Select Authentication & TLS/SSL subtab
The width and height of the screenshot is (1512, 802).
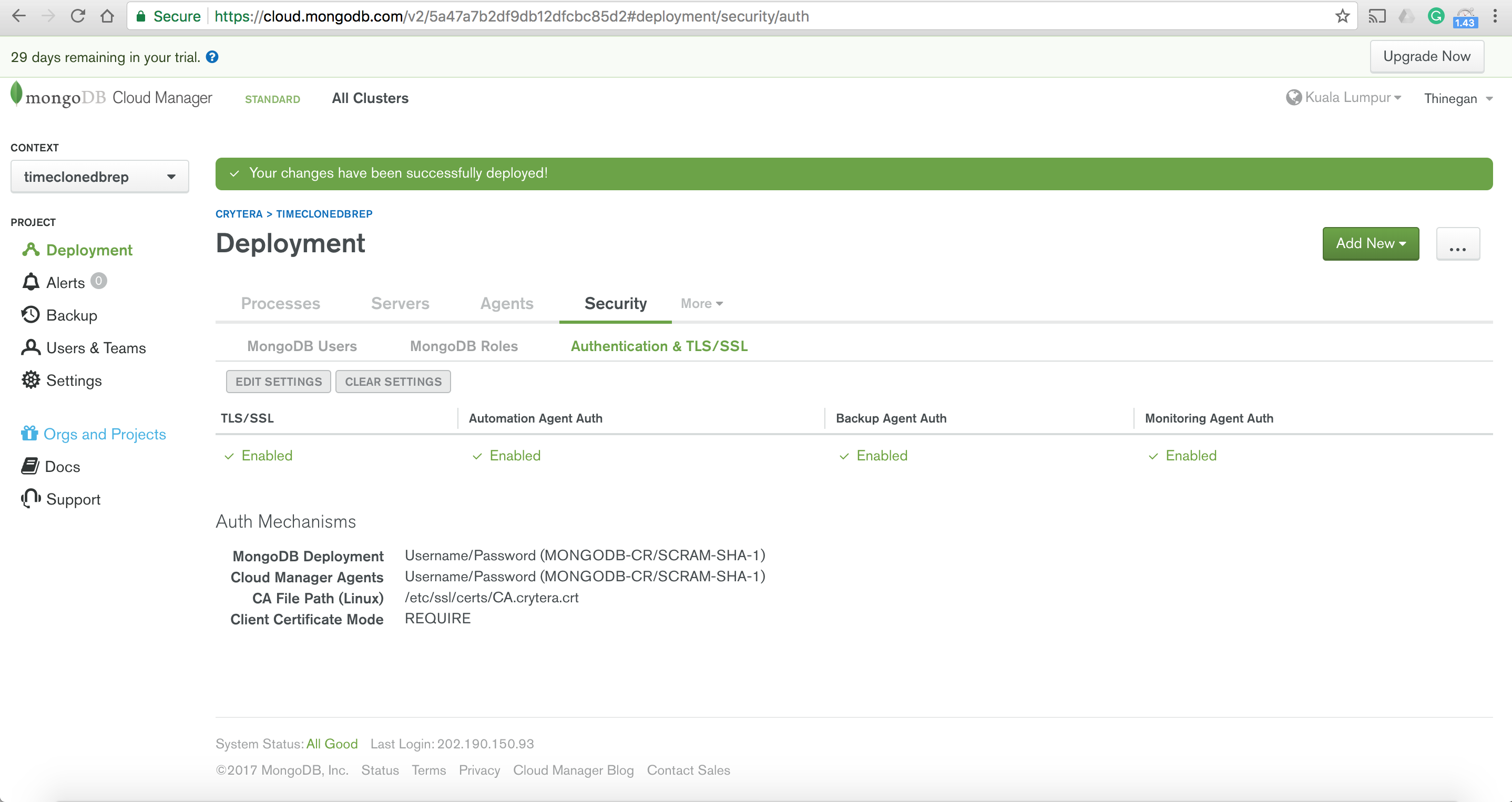[659, 346]
